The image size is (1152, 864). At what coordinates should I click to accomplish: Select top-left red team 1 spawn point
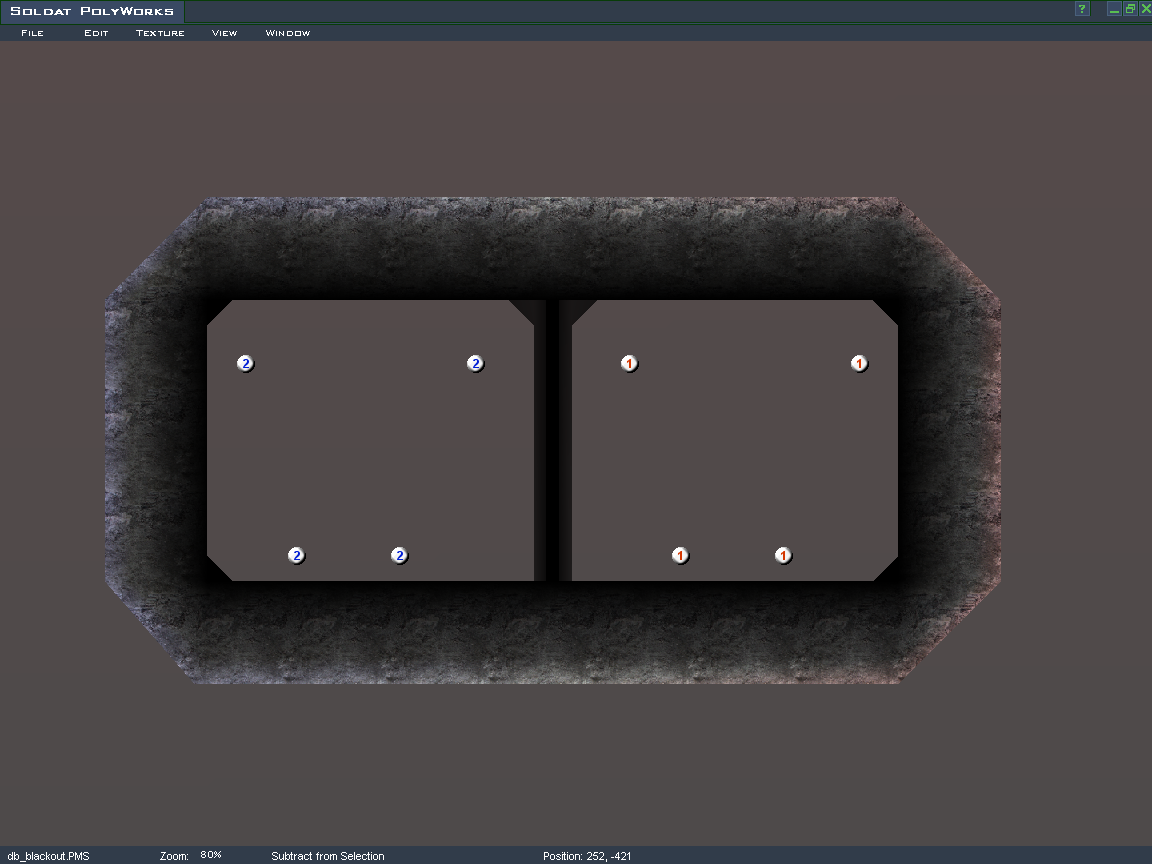tap(629, 363)
